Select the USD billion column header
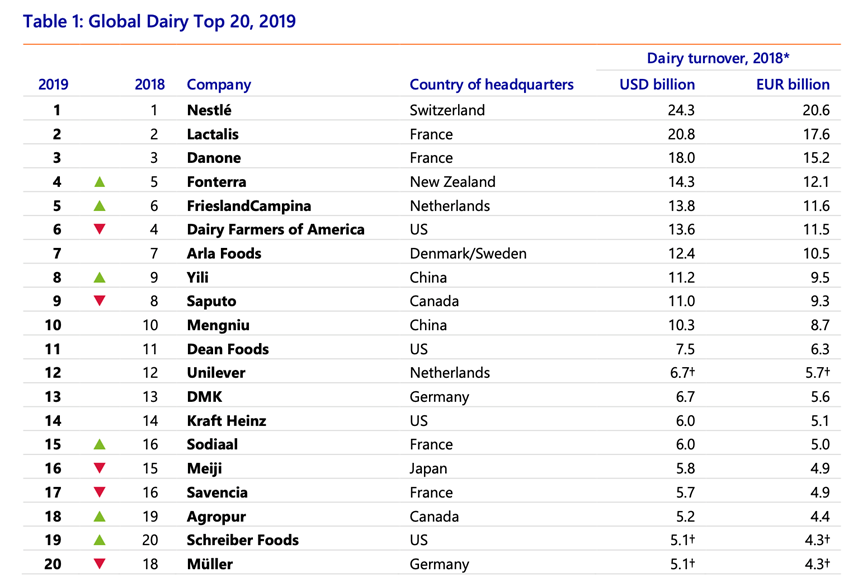Screen dimensions: 859x582 [657, 85]
